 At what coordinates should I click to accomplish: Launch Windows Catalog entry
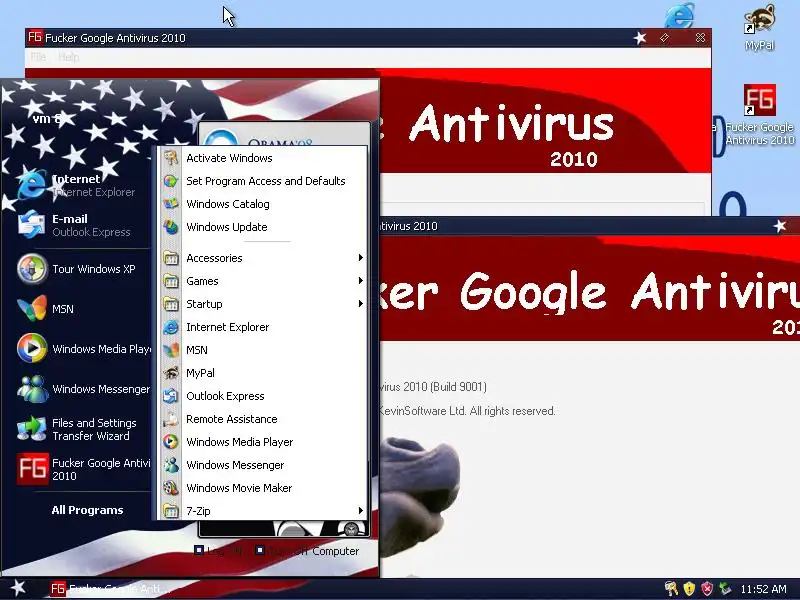point(263,204)
